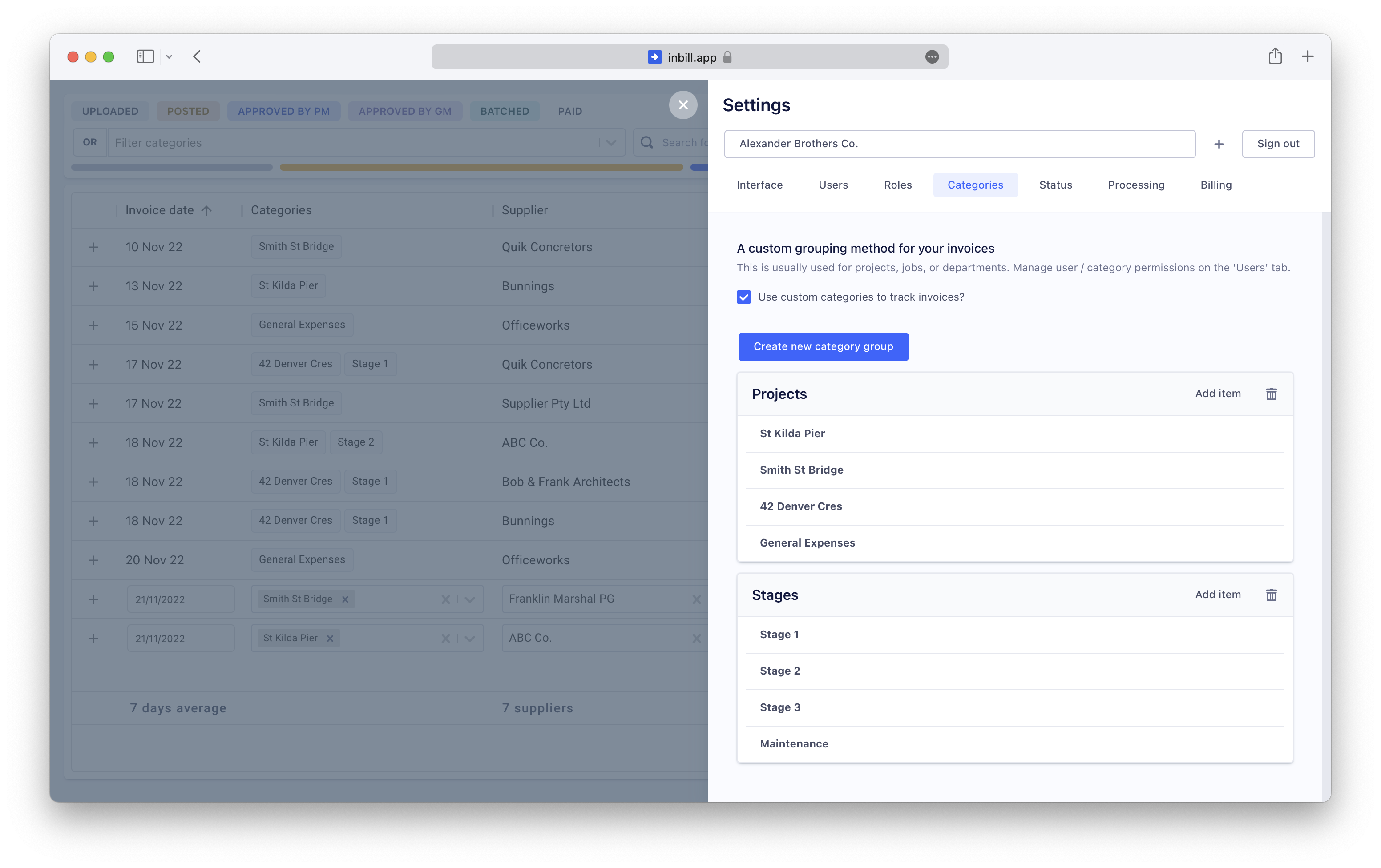Open the Users settings tab
The width and height of the screenshot is (1381, 868).
click(833, 185)
